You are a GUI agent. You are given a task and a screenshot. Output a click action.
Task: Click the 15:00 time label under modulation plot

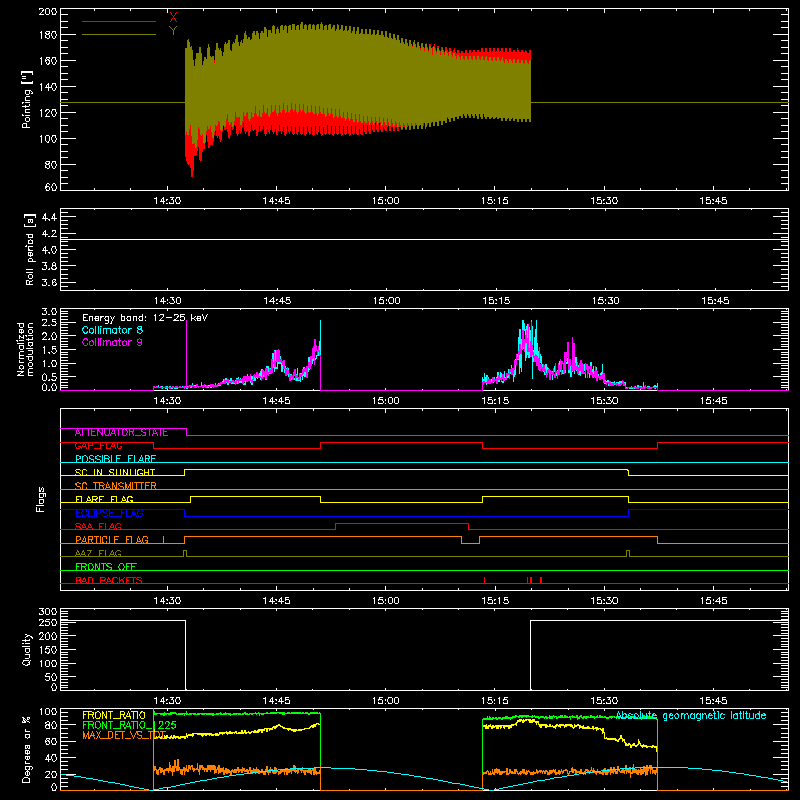(386, 401)
